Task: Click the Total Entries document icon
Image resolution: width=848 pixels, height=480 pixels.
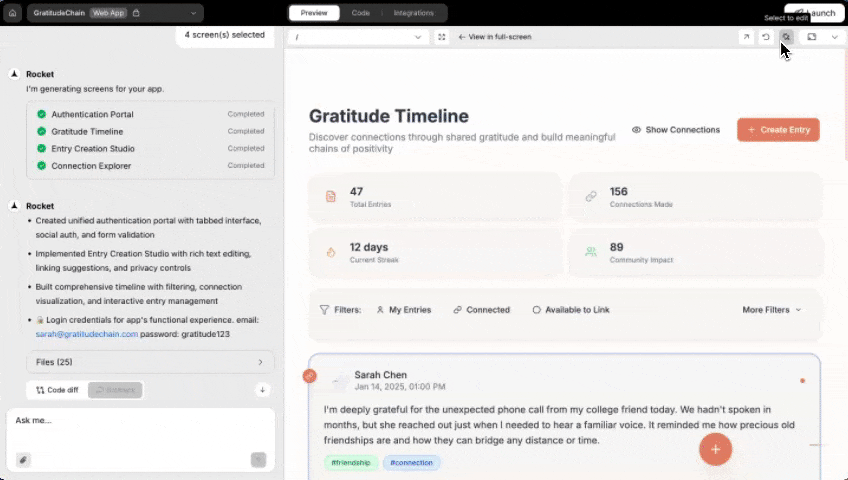Action: (330, 197)
